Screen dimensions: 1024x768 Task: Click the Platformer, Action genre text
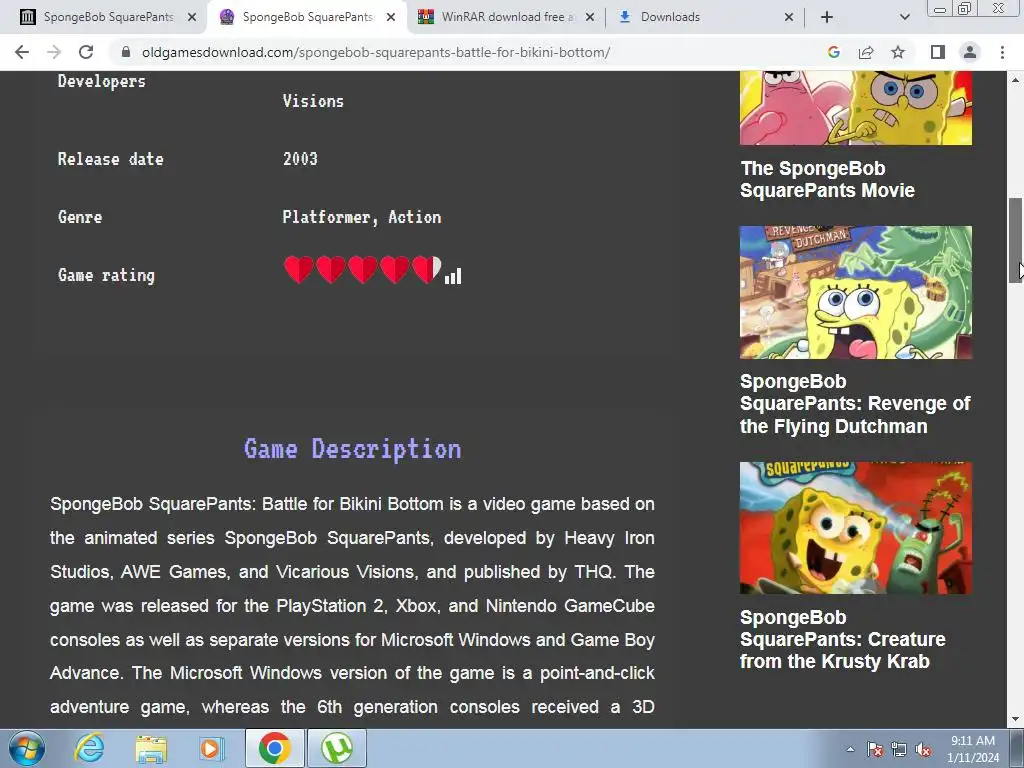coord(362,217)
